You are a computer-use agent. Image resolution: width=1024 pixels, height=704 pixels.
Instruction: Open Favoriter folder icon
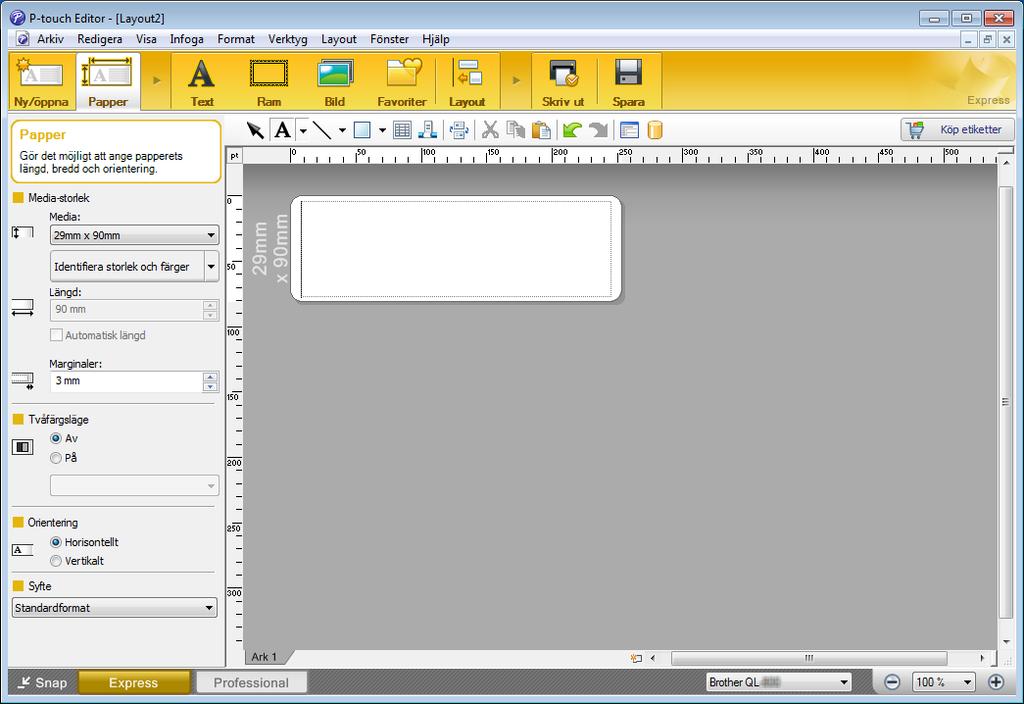coord(402,82)
